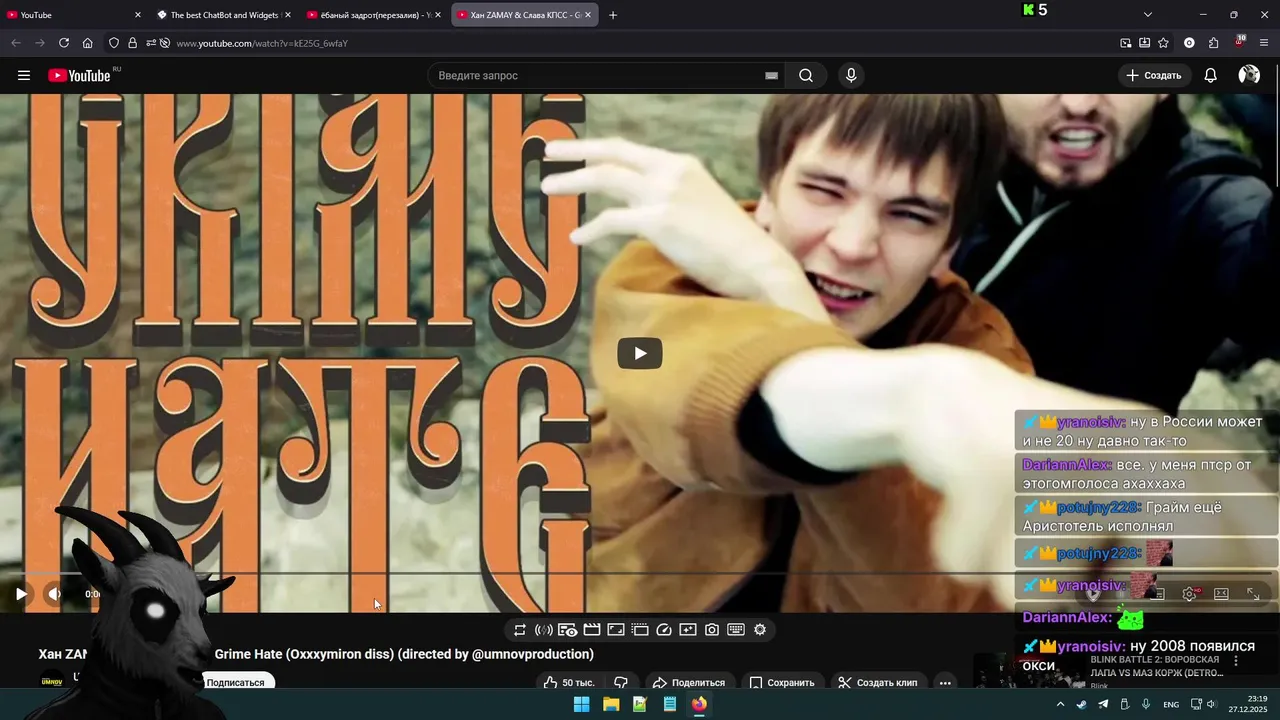Toggle subtitles button in player

click(1158, 594)
